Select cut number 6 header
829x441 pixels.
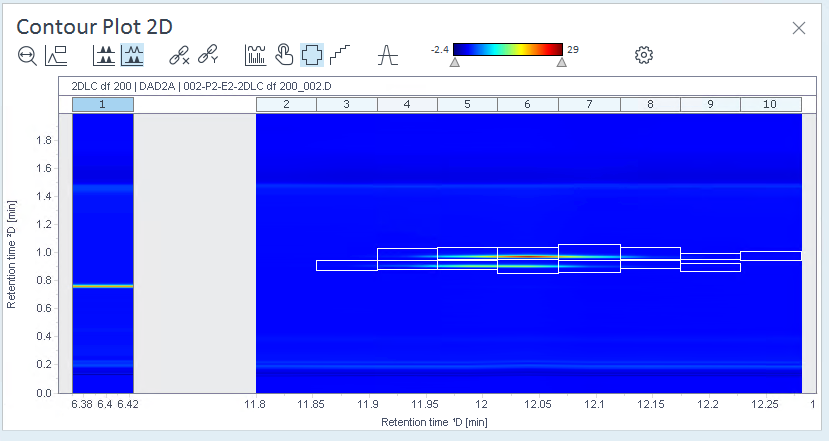528,104
